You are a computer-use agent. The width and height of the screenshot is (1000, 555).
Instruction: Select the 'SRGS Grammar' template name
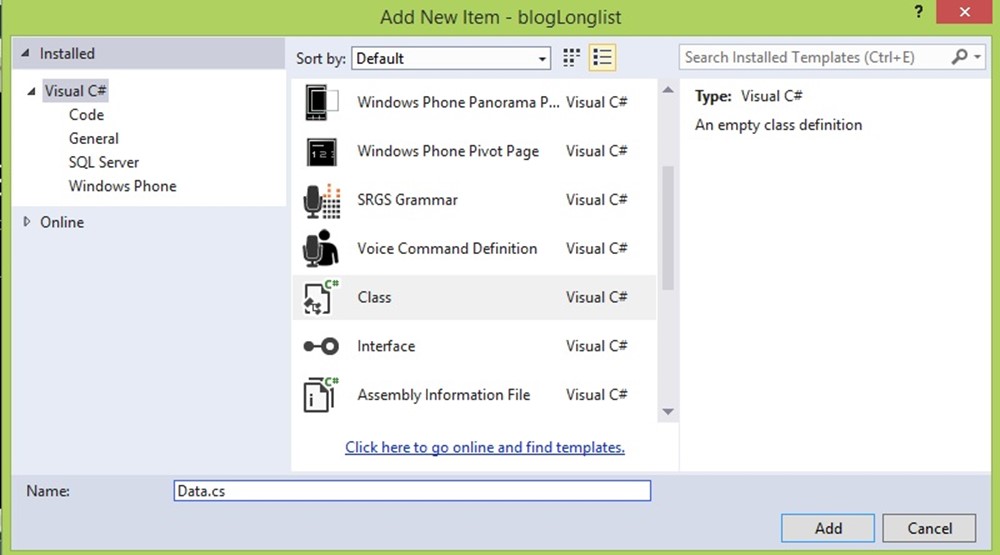tap(408, 200)
